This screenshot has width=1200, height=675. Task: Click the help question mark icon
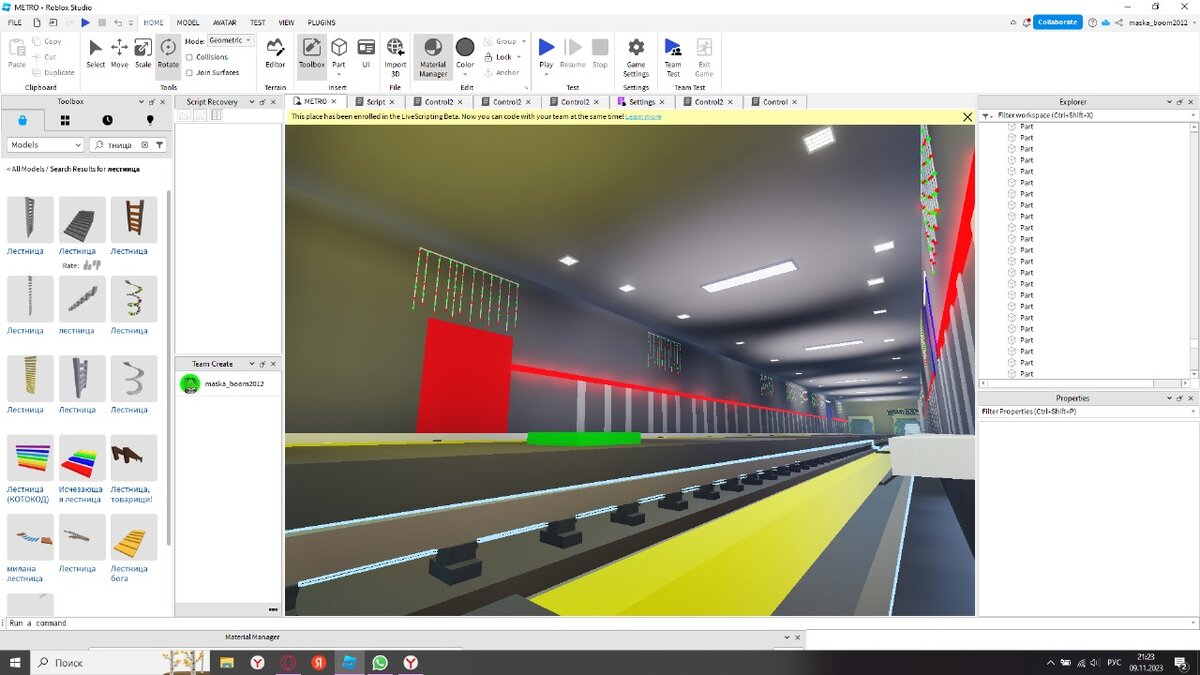[x=1092, y=22]
